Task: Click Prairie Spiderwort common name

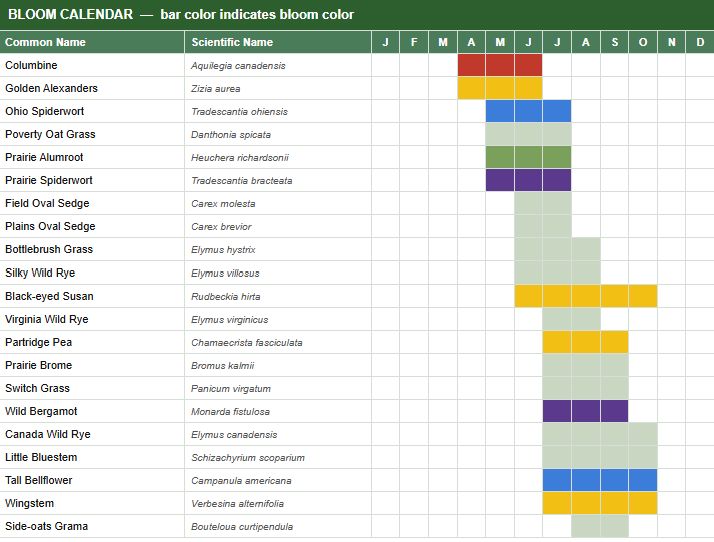Action: pos(49,180)
